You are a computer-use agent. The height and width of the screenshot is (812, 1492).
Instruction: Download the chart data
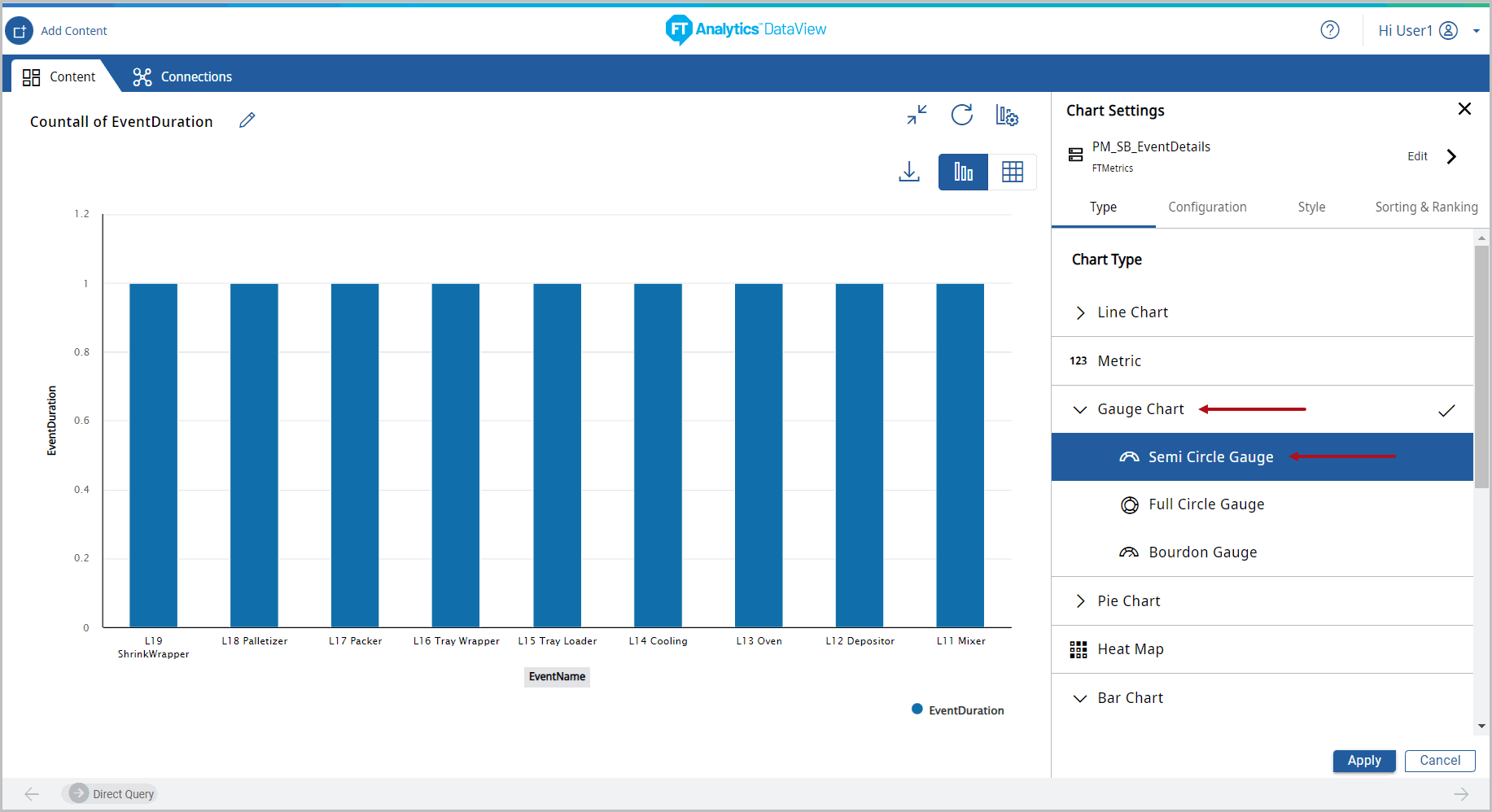point(909,172)
